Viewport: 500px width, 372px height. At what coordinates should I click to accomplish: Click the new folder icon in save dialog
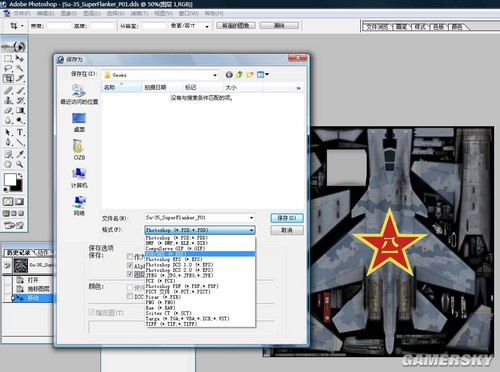point(250,75)
